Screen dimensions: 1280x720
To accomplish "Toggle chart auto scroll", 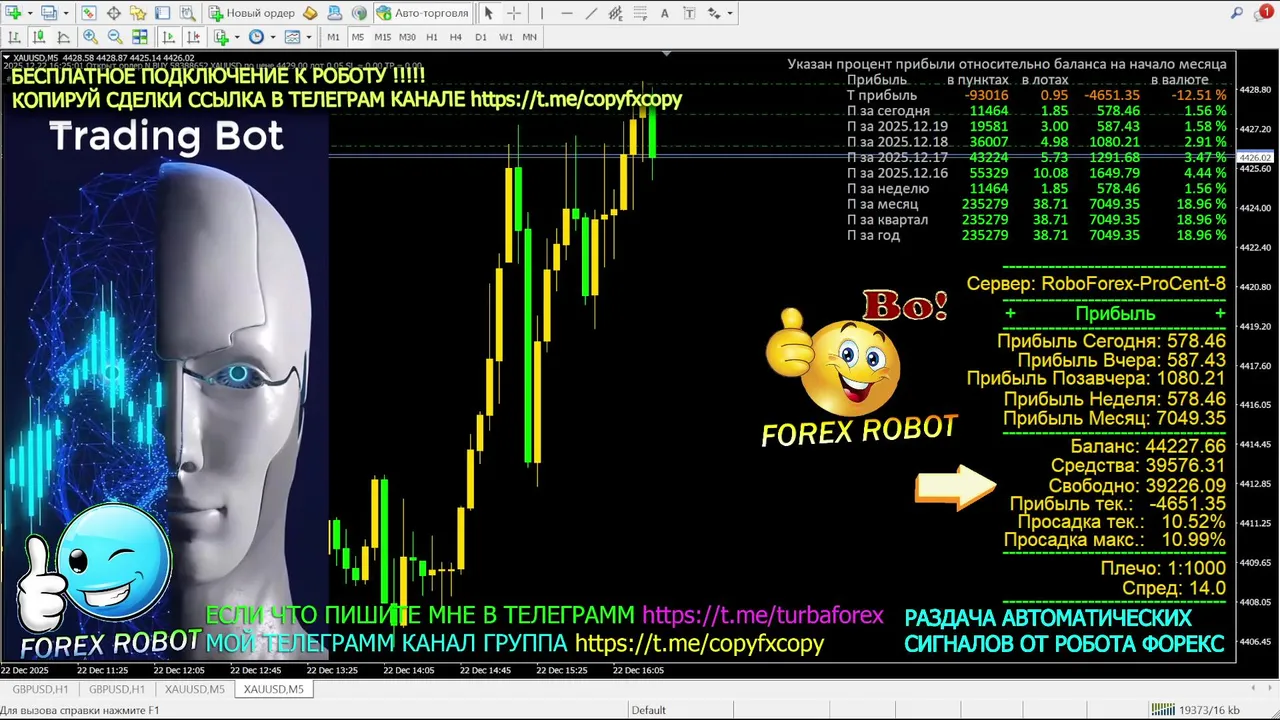I will point(168,37).
